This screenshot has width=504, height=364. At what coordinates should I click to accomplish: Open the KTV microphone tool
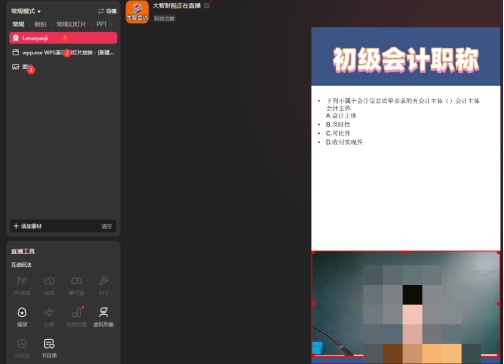[x=103, y=286]
